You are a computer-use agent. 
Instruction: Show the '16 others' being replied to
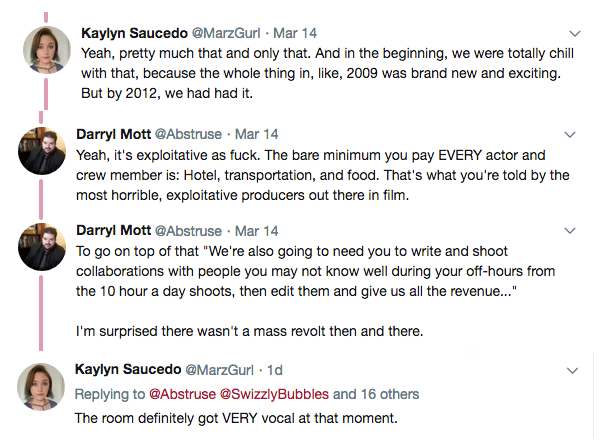(x=386, y=394)
